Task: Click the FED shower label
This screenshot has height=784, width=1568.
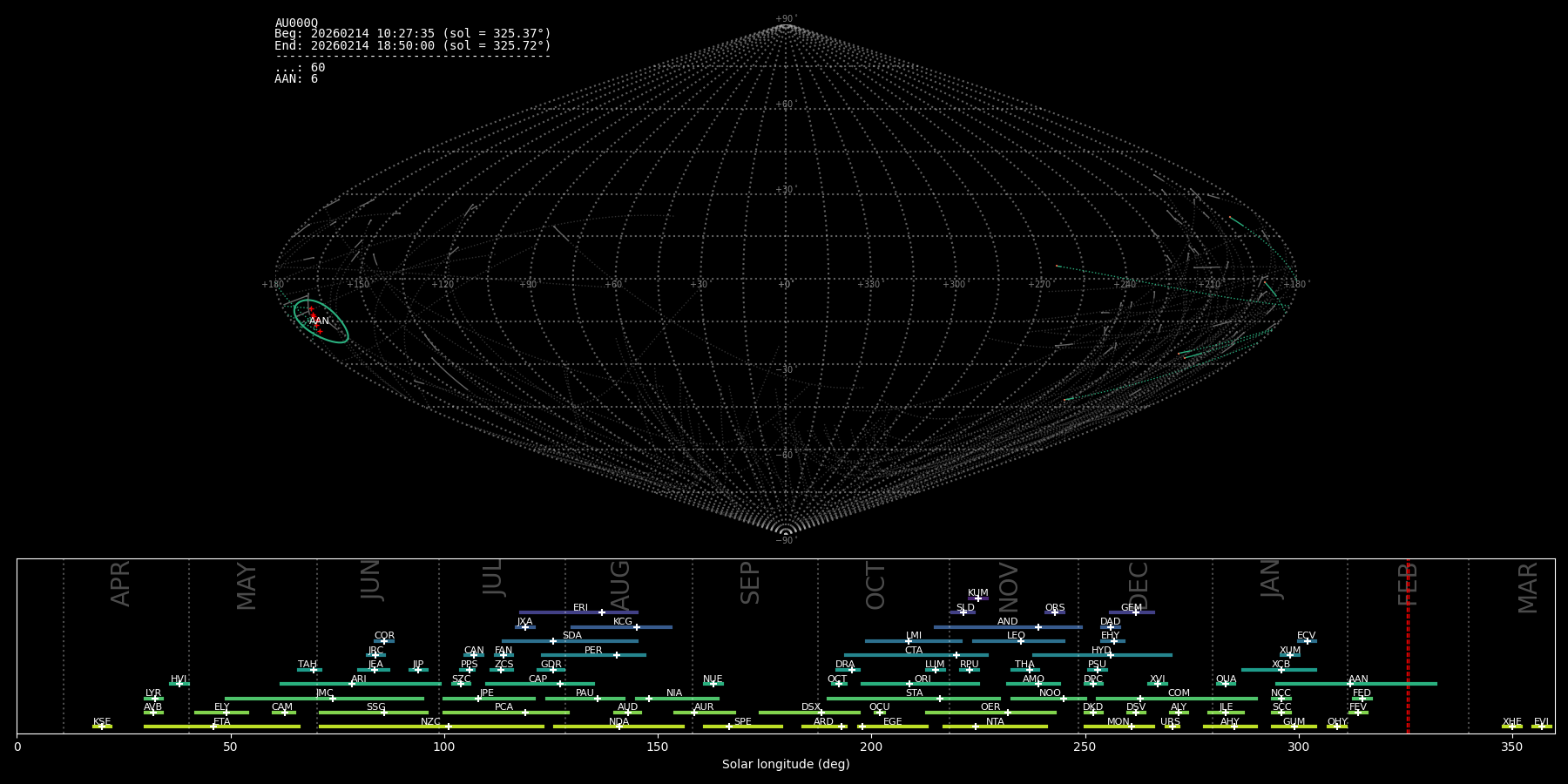Action: coord(1362,693)
